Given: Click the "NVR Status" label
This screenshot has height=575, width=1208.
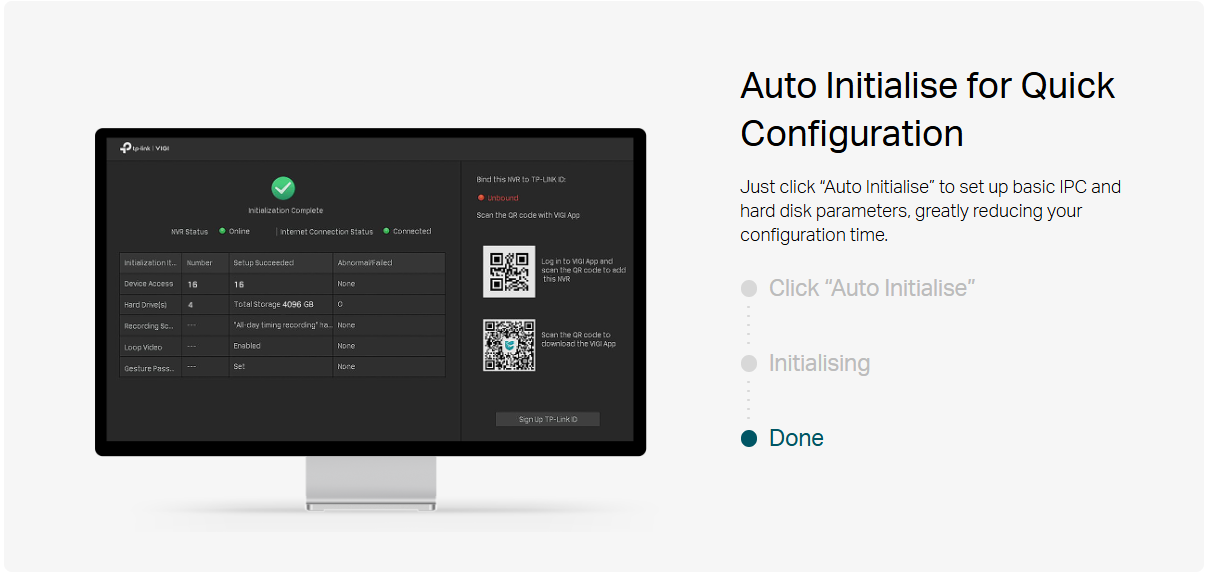Looking at the screenshot, I should pyautogui.click(x=189, y=231).
